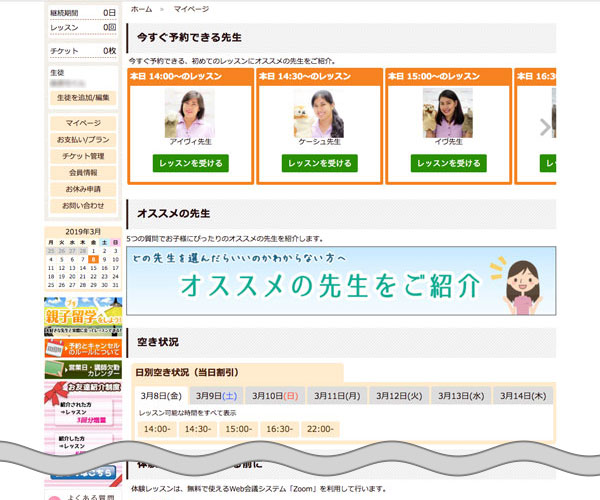Go to お支払い/プラン menu item
600x500 pixels.
[x=83, y=140]
